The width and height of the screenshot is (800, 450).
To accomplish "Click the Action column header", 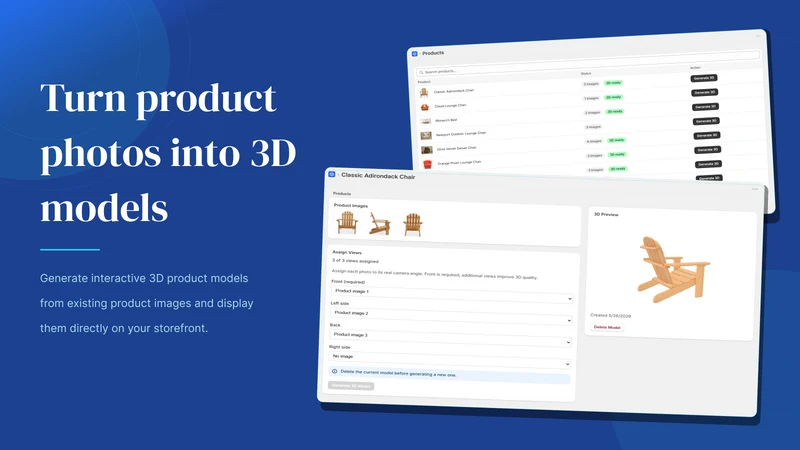I will coord(695,67).
